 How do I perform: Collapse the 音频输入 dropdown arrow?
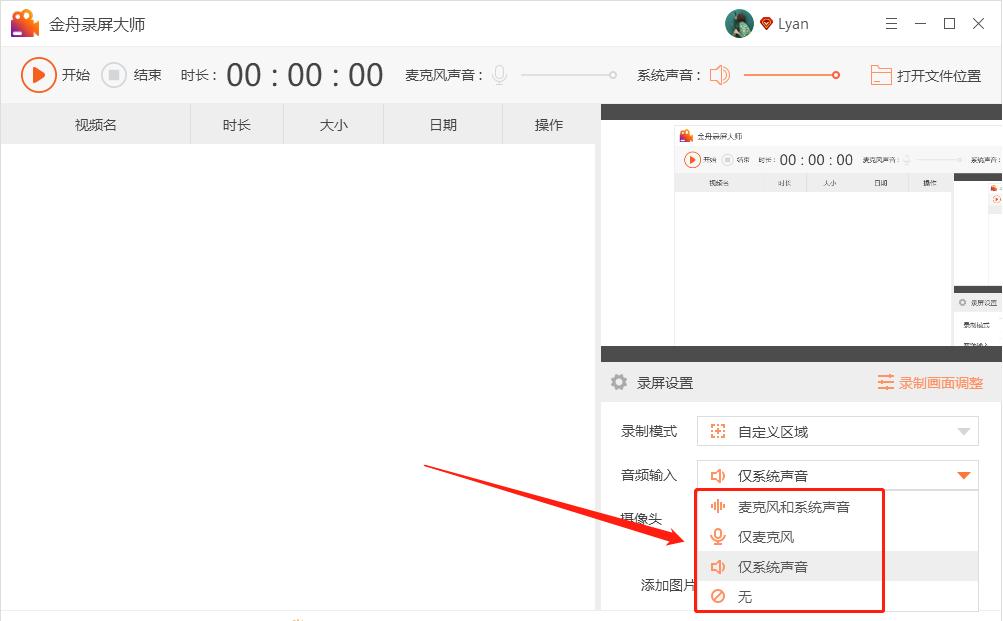964,475
